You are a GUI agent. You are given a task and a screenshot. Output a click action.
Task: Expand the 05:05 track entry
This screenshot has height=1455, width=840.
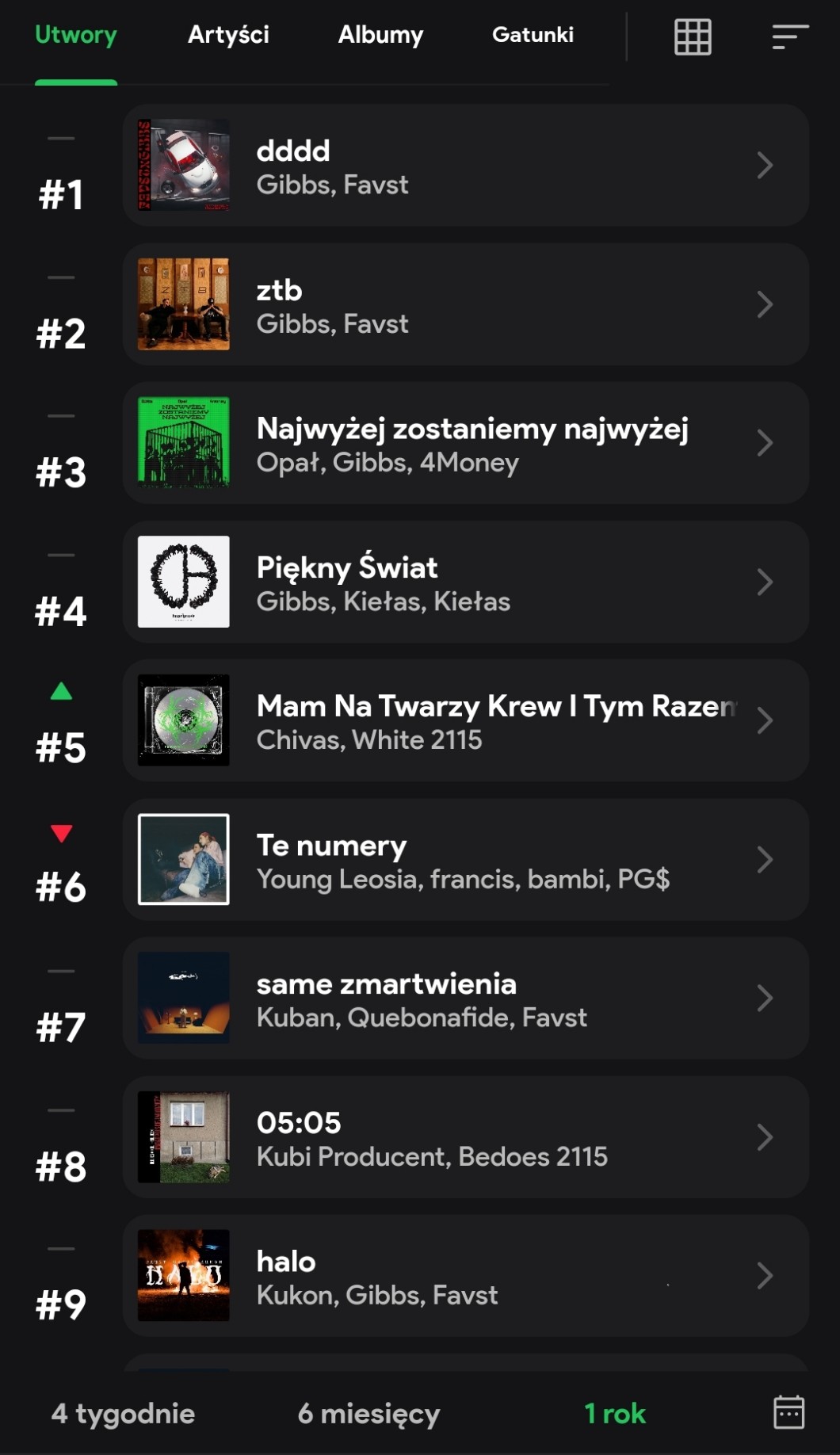pos(764,1136)
